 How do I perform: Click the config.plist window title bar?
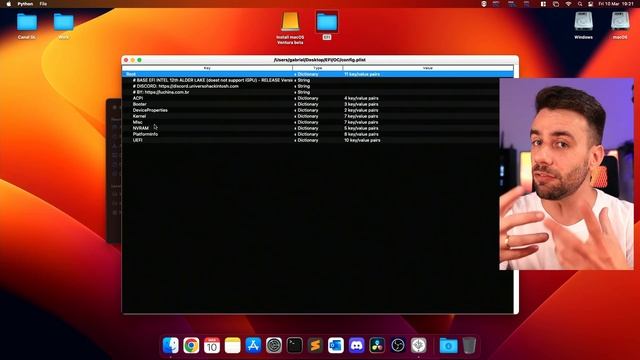tap(320, 60)
